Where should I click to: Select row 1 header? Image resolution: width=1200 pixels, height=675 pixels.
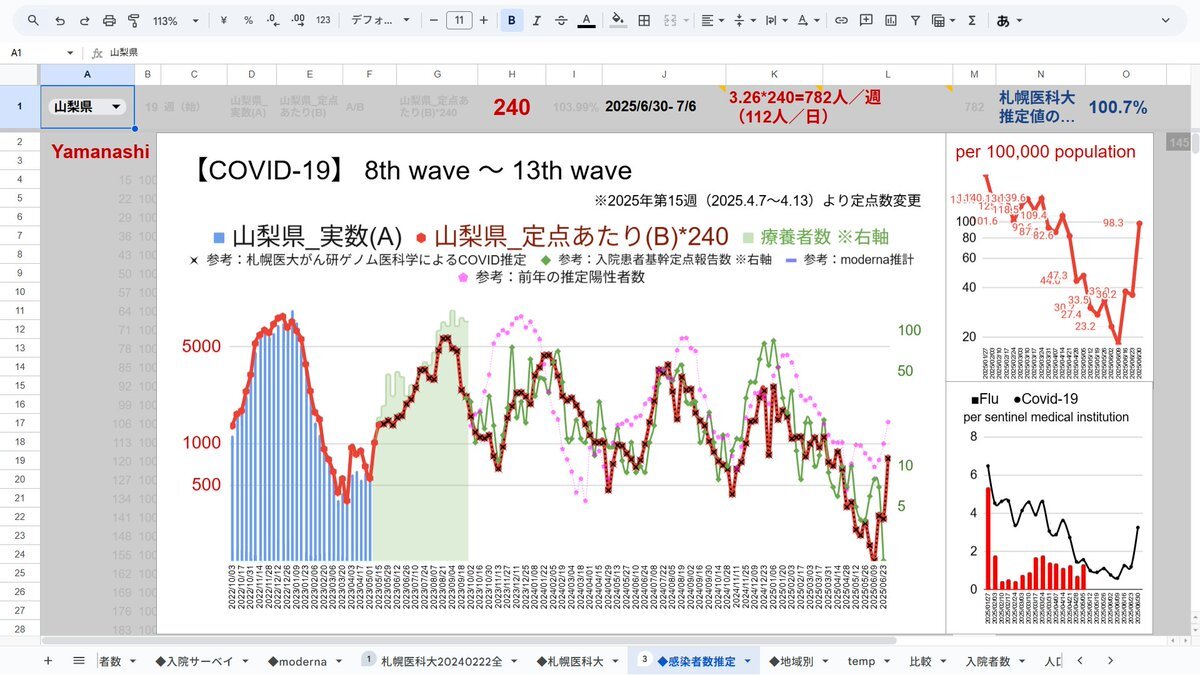coord(19,107)
